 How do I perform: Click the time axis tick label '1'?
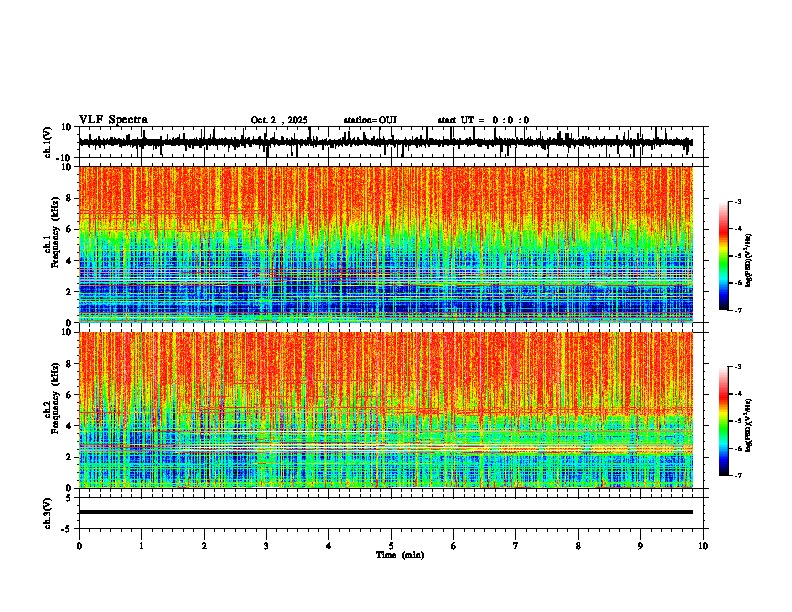[141, 546]
